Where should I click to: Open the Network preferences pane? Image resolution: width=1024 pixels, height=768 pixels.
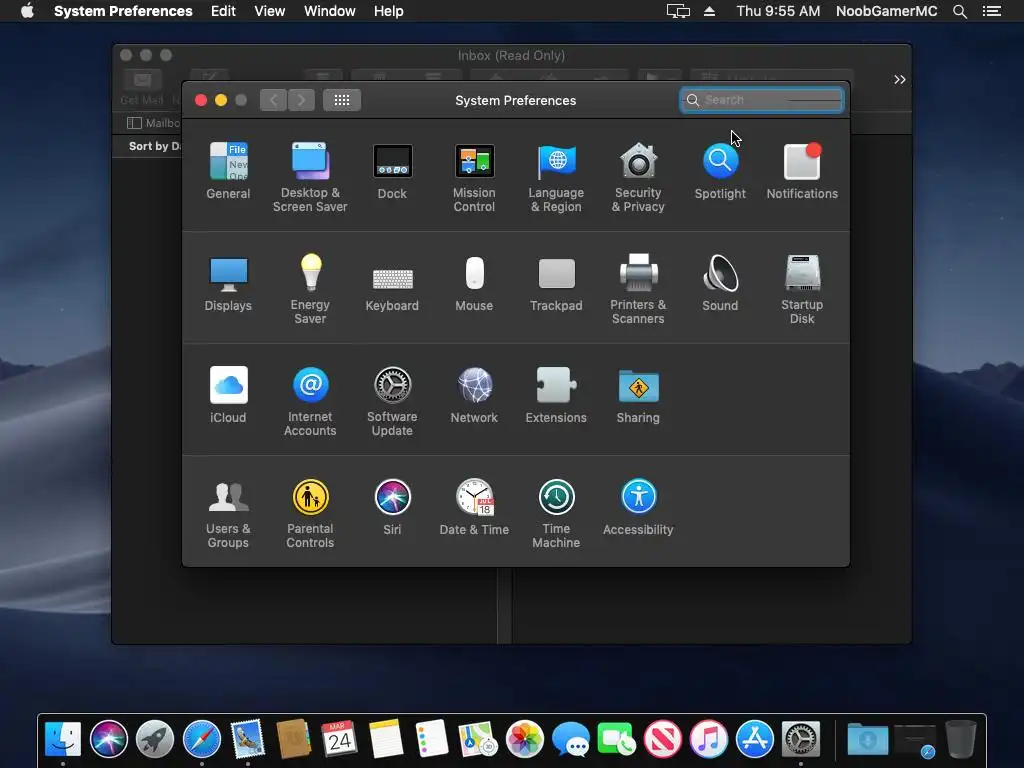pos(474,394)
